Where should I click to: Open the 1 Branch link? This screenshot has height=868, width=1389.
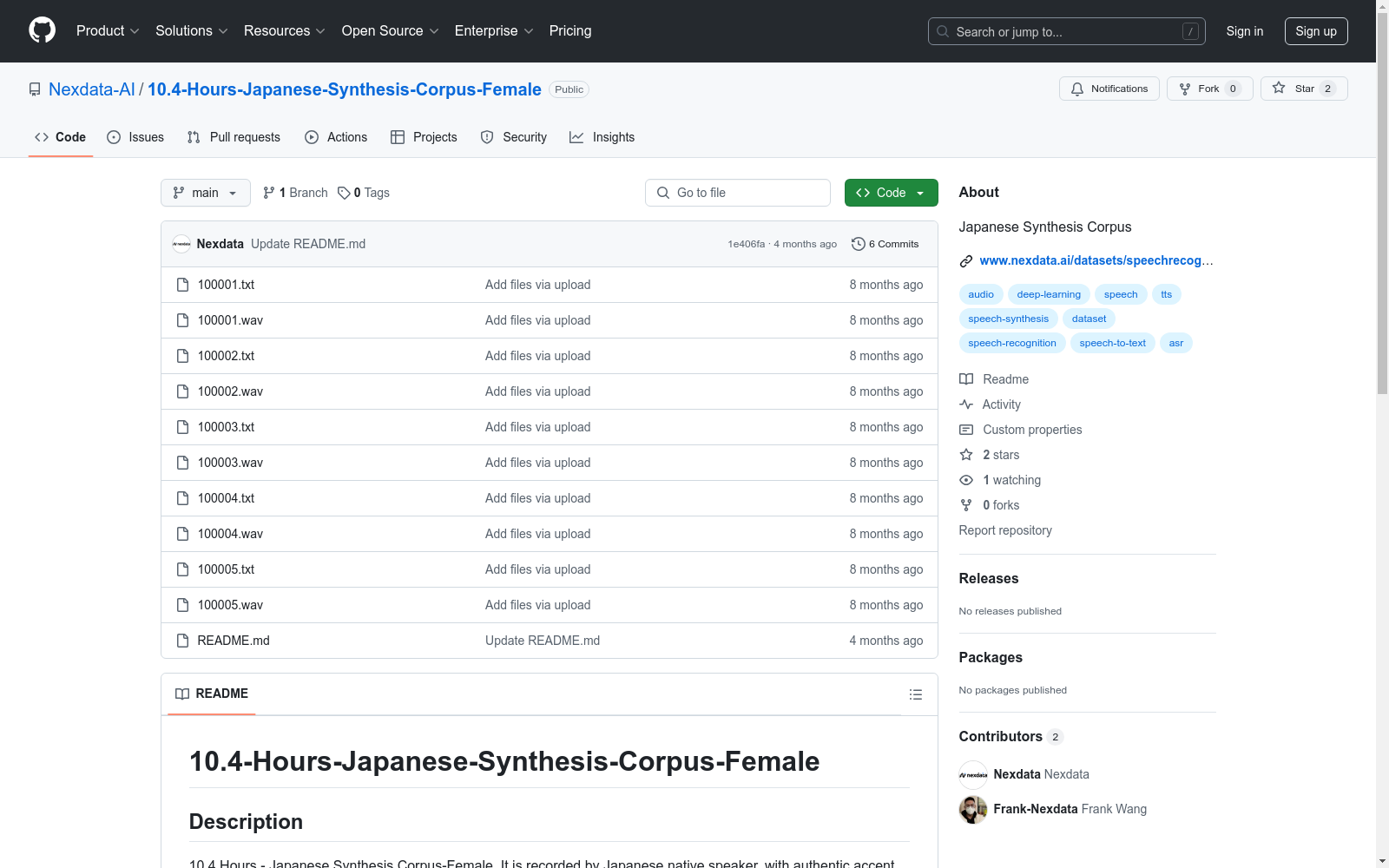[295, 193]
